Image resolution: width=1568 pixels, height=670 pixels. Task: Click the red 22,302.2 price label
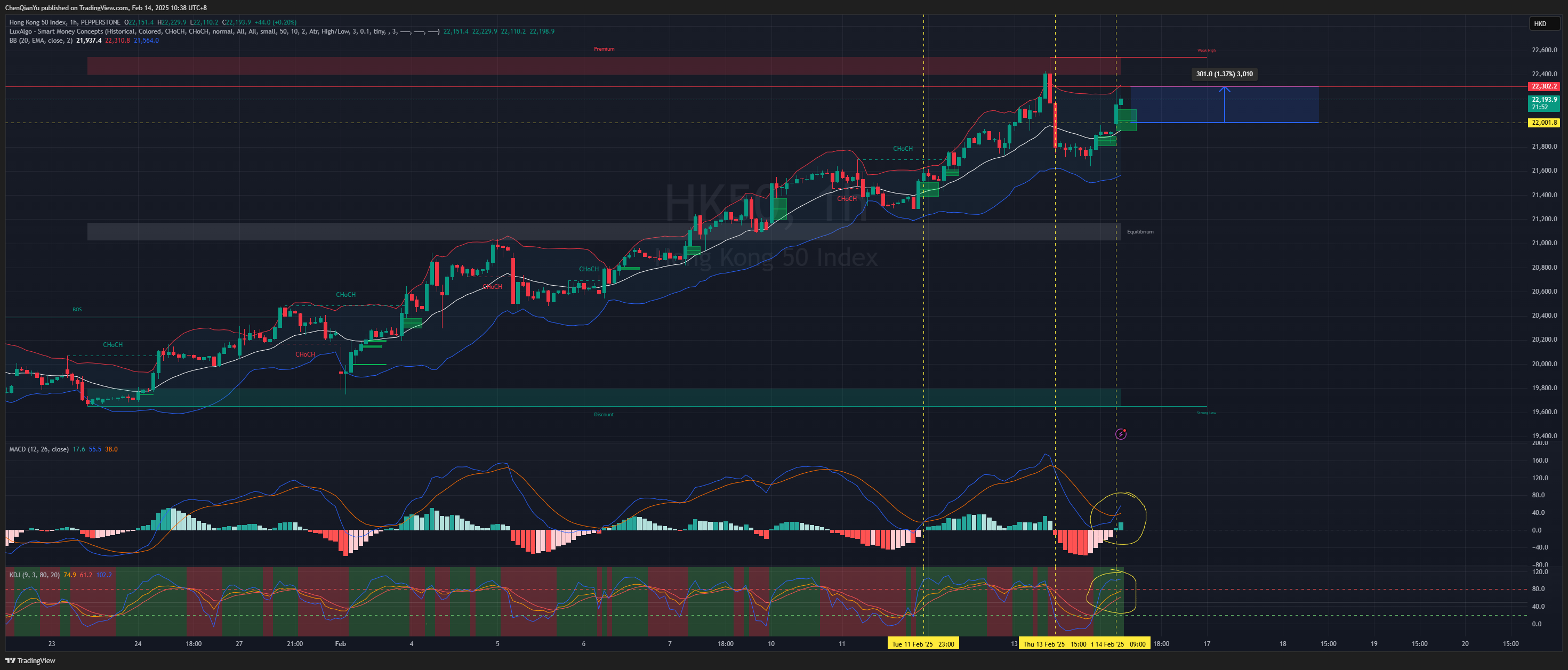point(1543,86)
